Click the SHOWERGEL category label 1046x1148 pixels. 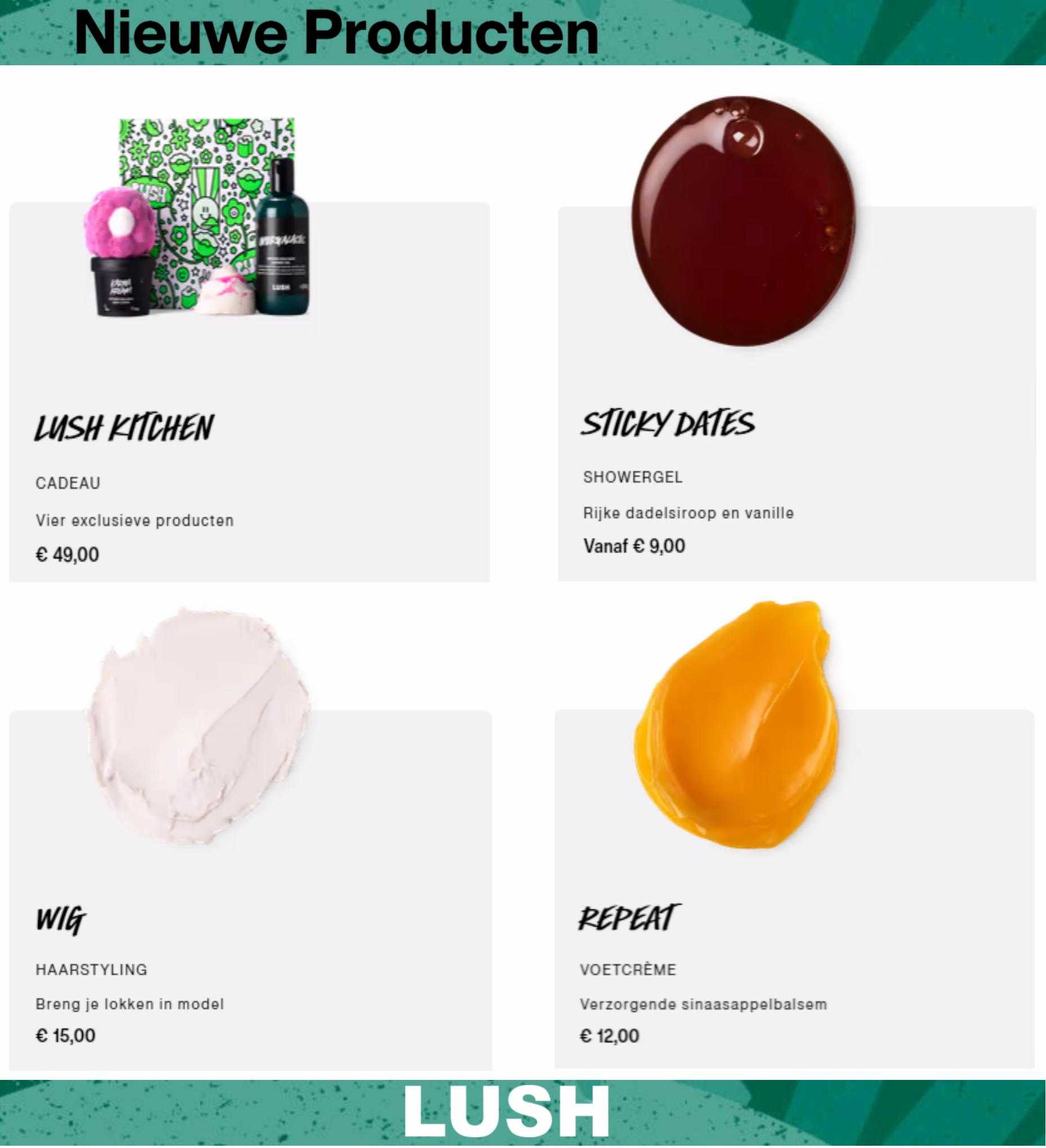[632, 477]
